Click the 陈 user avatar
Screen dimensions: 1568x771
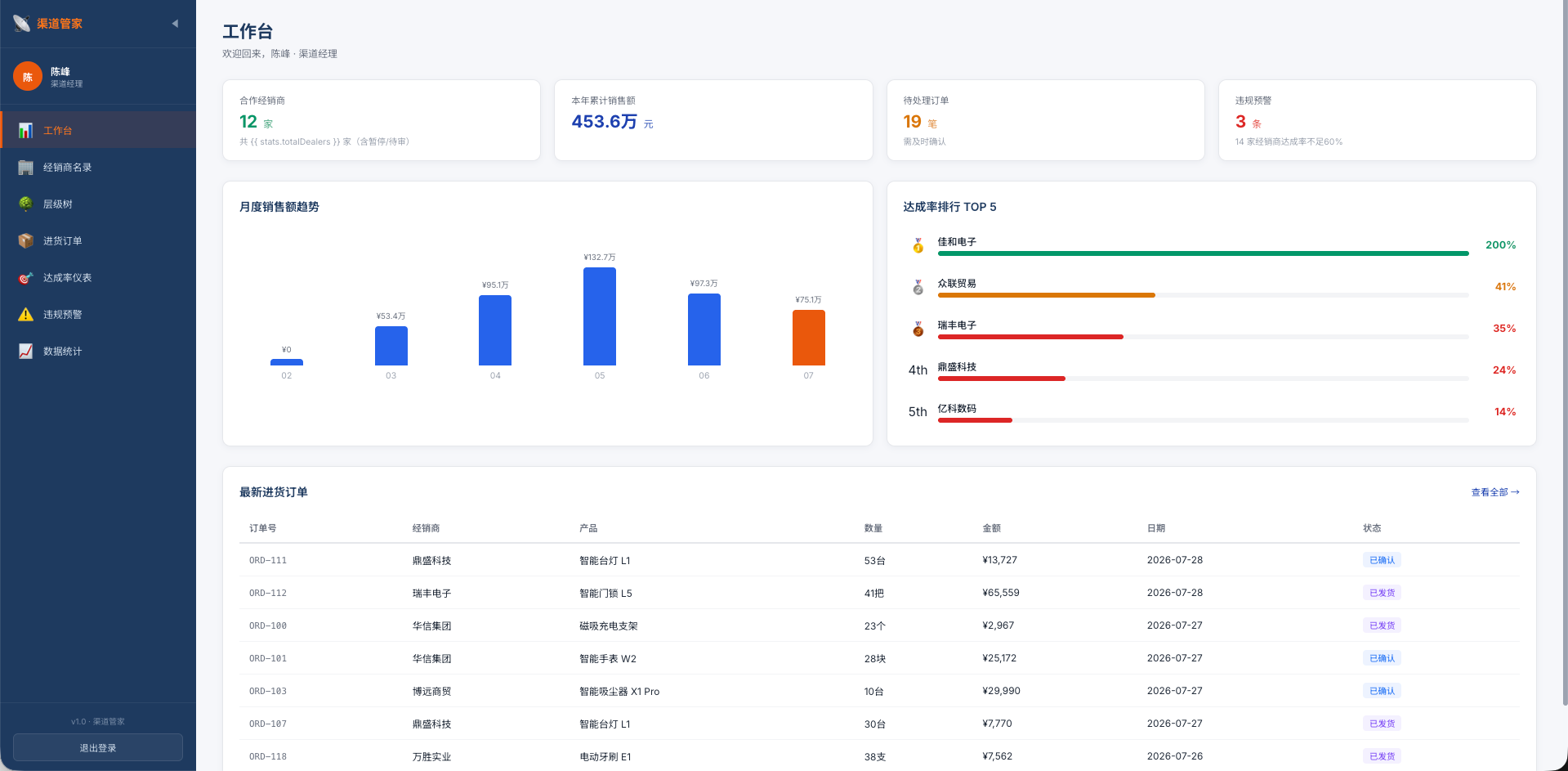[x=28, y=77]
